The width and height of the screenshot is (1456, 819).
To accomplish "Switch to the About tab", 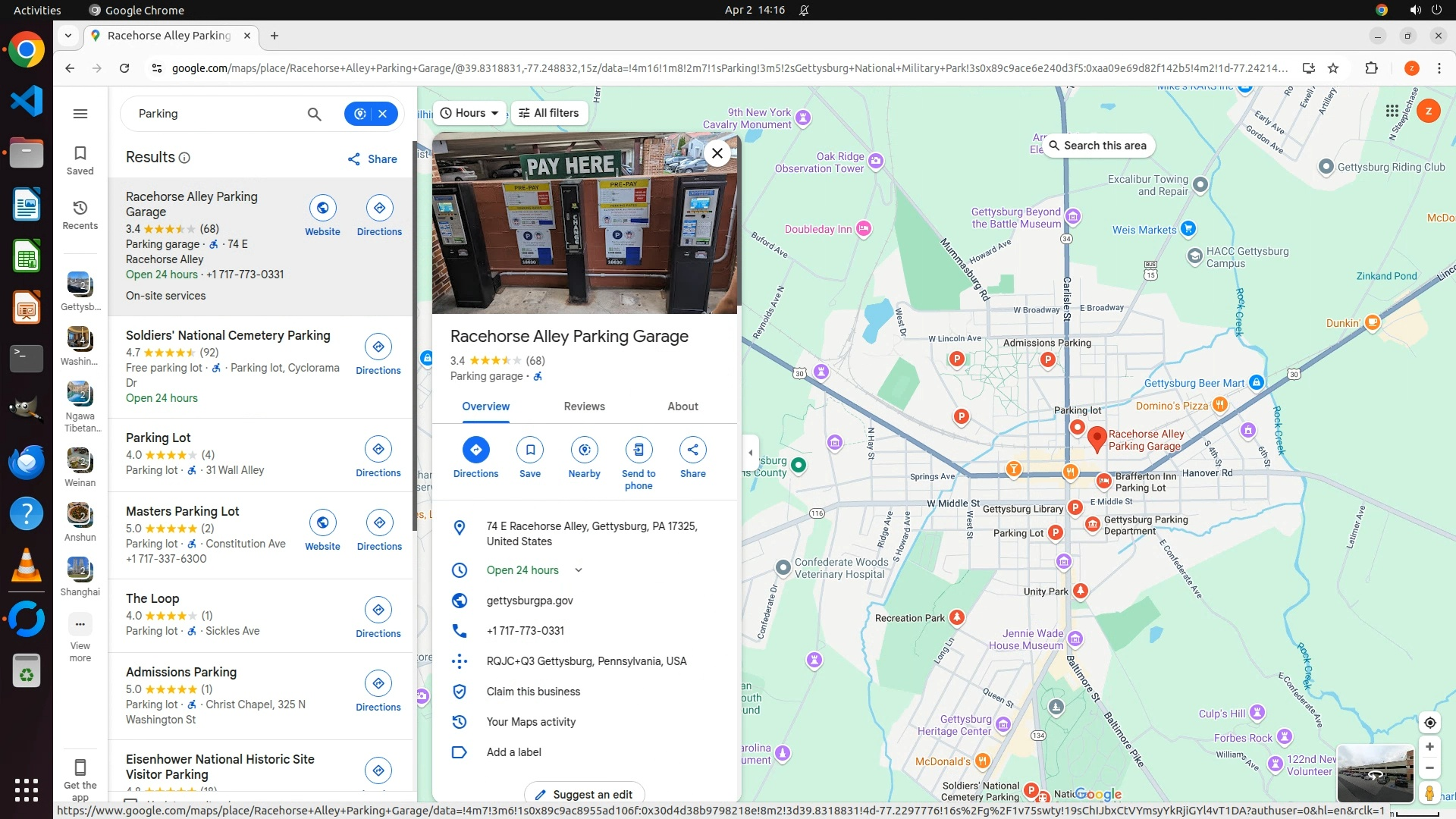I will coord(682,406).
